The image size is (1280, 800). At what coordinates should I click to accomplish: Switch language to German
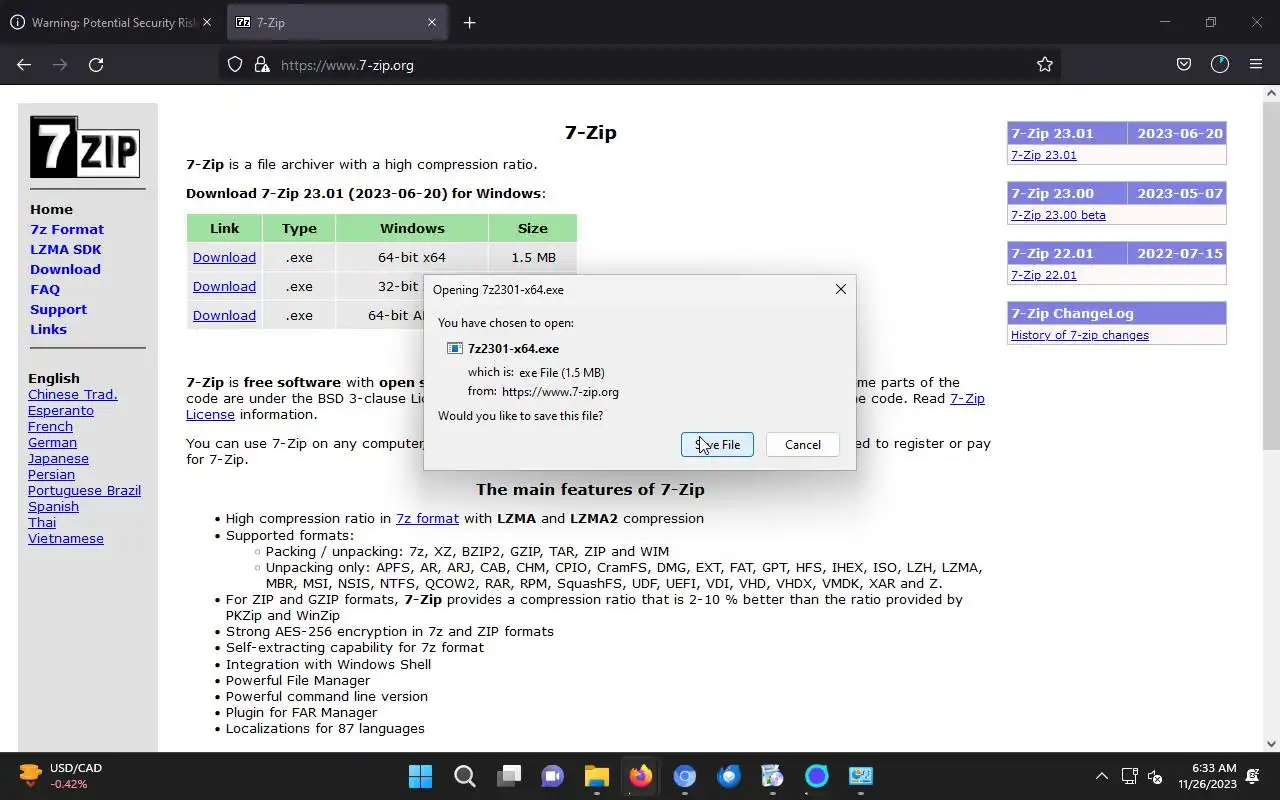(52, 442)
